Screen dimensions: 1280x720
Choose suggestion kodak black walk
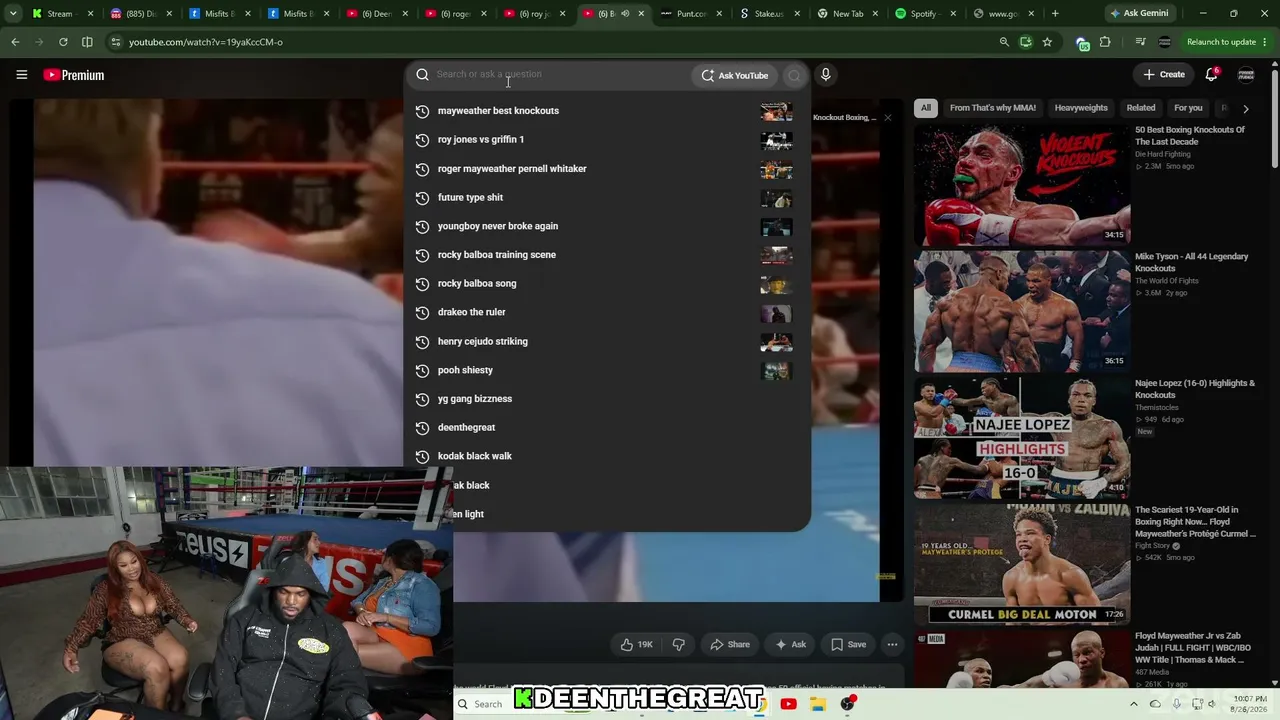pos(606,456)
